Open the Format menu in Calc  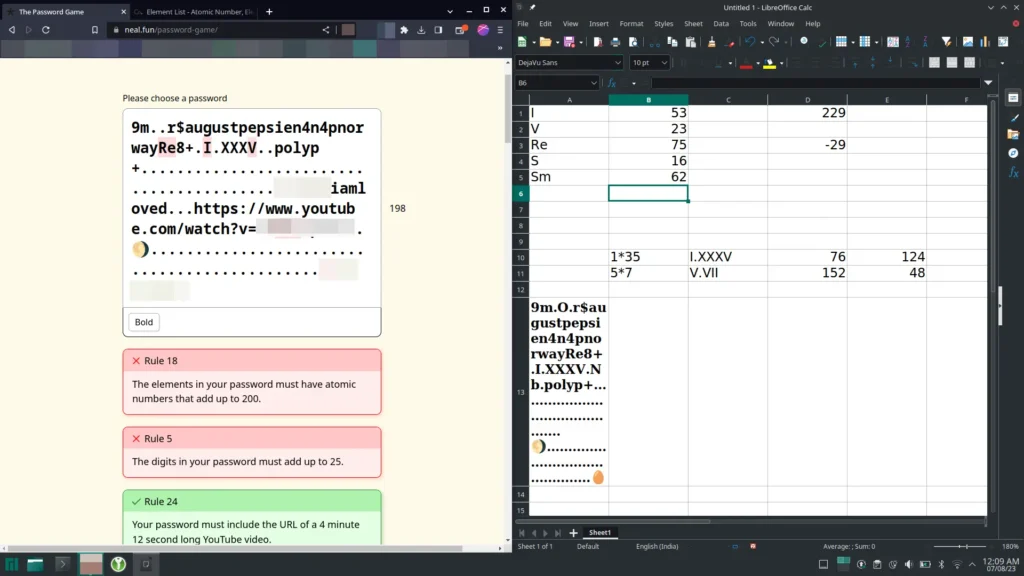coord(631,24)
